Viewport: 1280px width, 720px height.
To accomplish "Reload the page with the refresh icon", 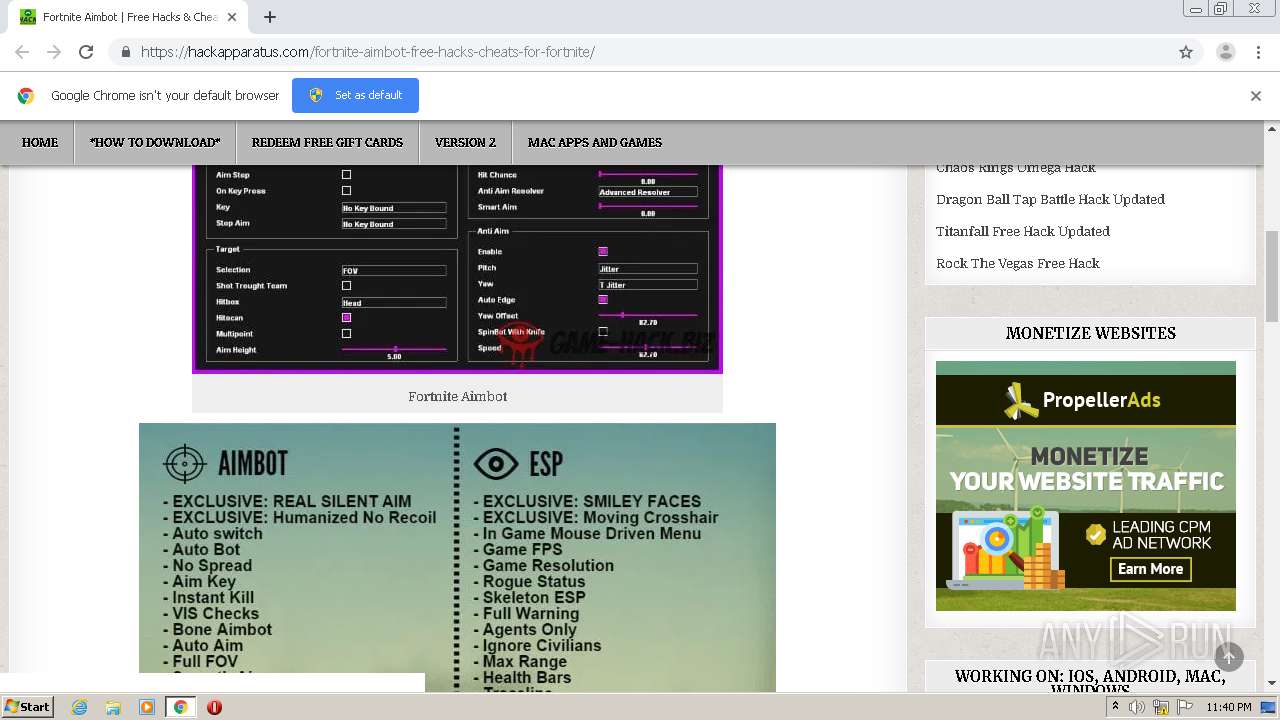I will [86, 52].
